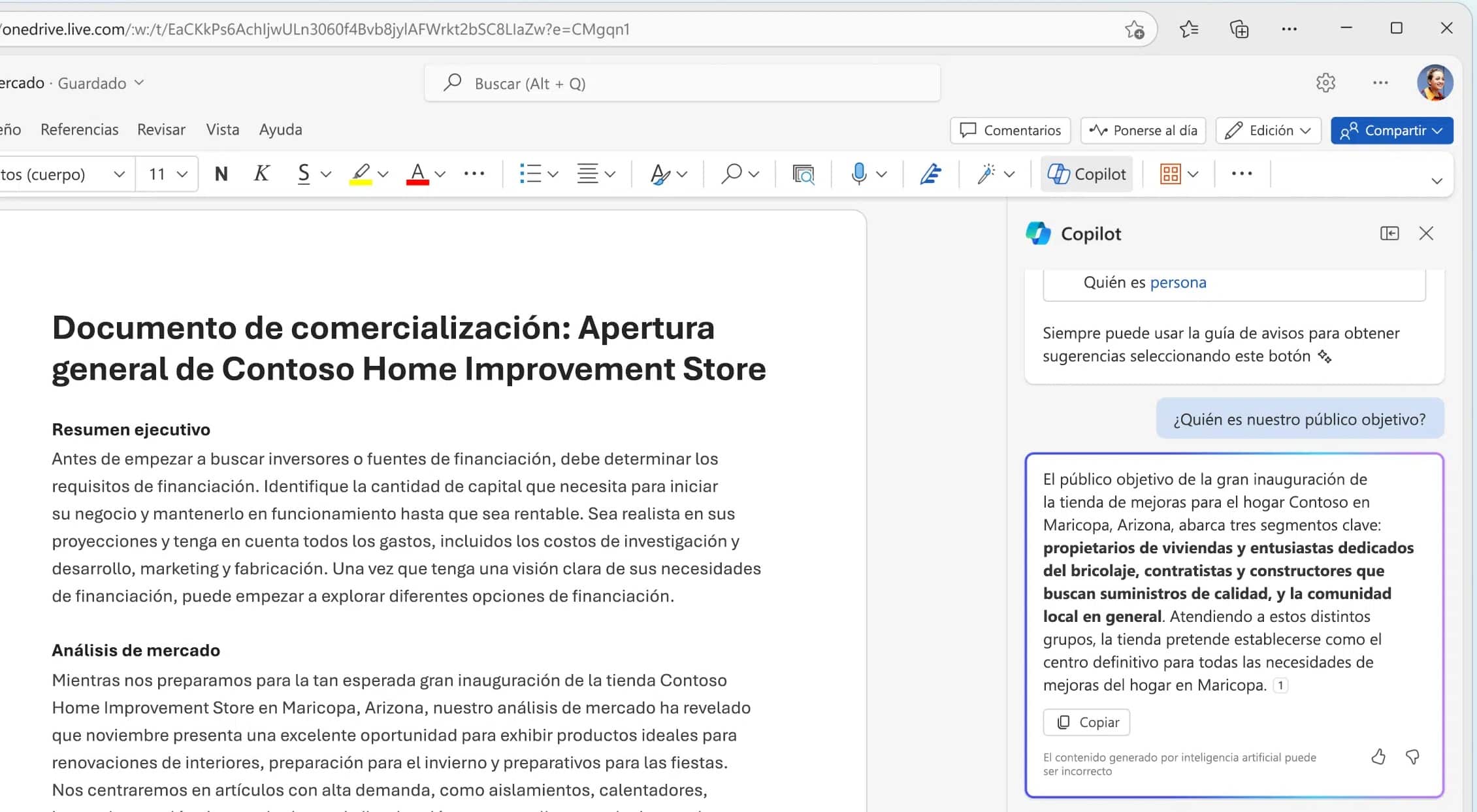Click the Resumen ejecutivo heading

pyautogui.click(x=131, y=429)
